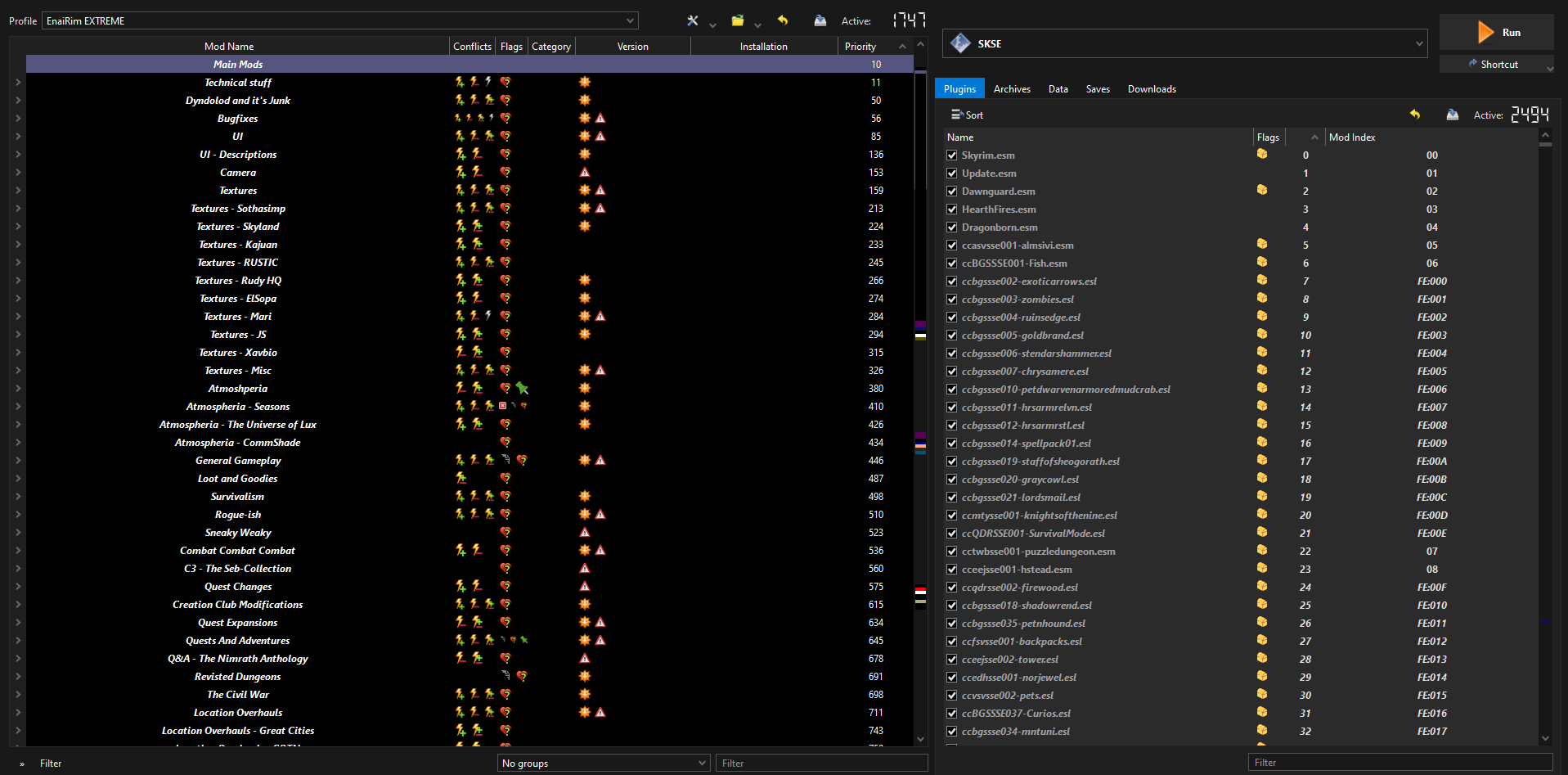Image resolution: width=1568 pixels, height=775 pixels.
Task: Restore plugin list backup arrow icon
Action: click(1415, 115)
